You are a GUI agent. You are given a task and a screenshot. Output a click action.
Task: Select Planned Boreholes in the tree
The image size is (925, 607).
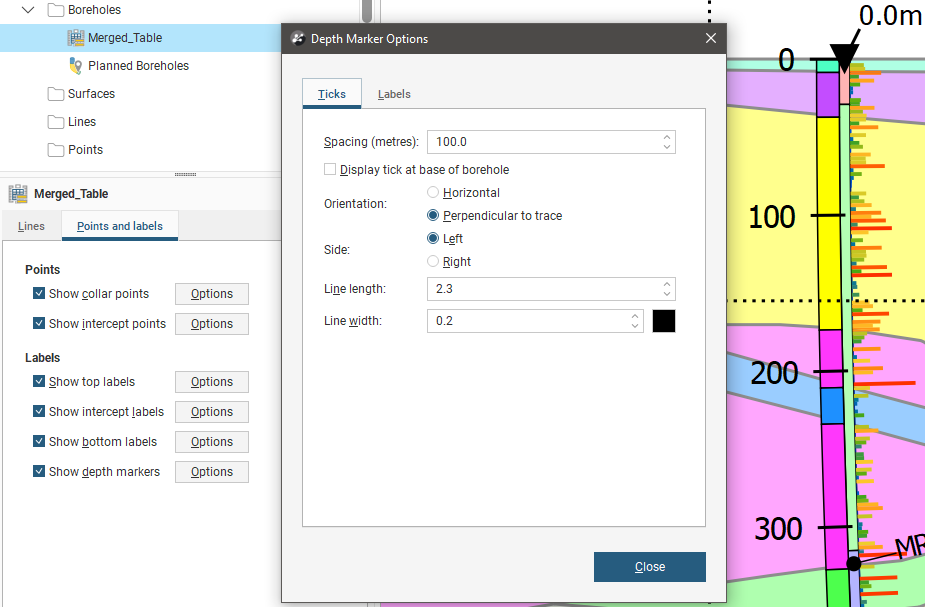pyautogui.click(x=139, y=65)
